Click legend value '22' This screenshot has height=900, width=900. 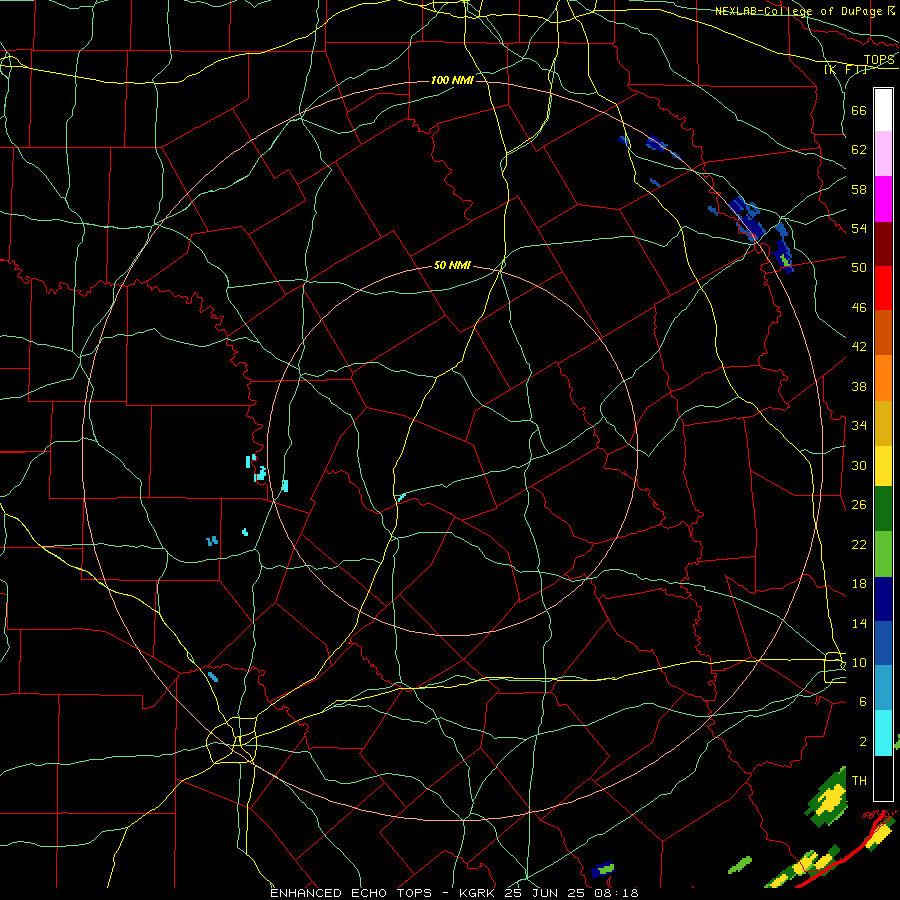[859, 544]
